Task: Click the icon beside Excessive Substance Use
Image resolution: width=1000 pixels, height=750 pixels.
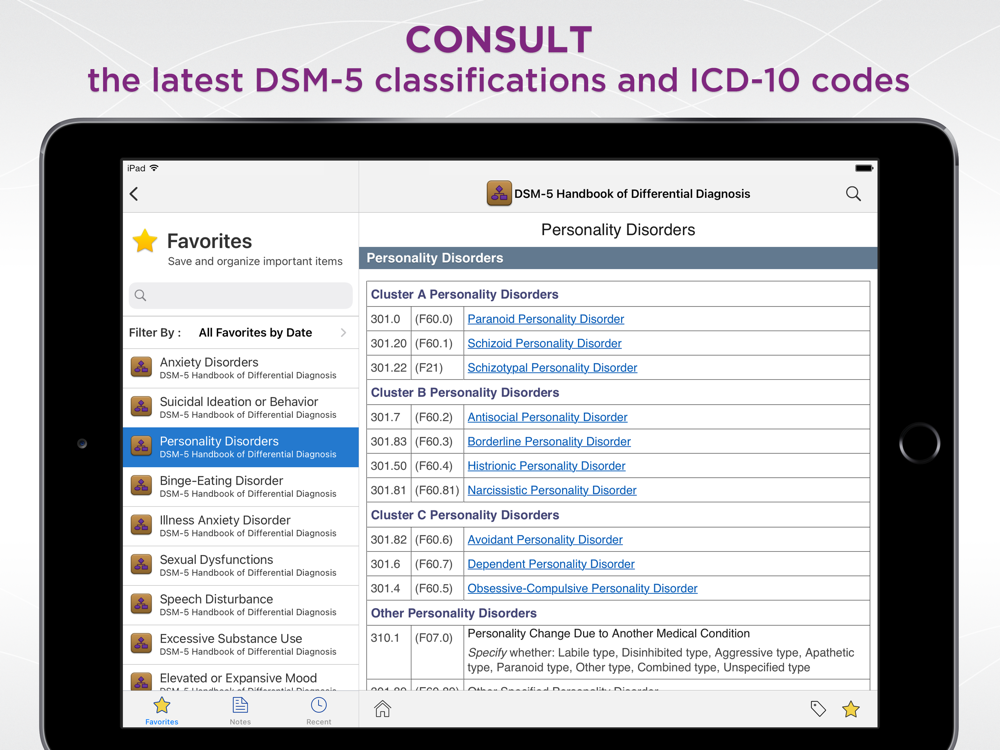Action: click(x=142, y=643)
